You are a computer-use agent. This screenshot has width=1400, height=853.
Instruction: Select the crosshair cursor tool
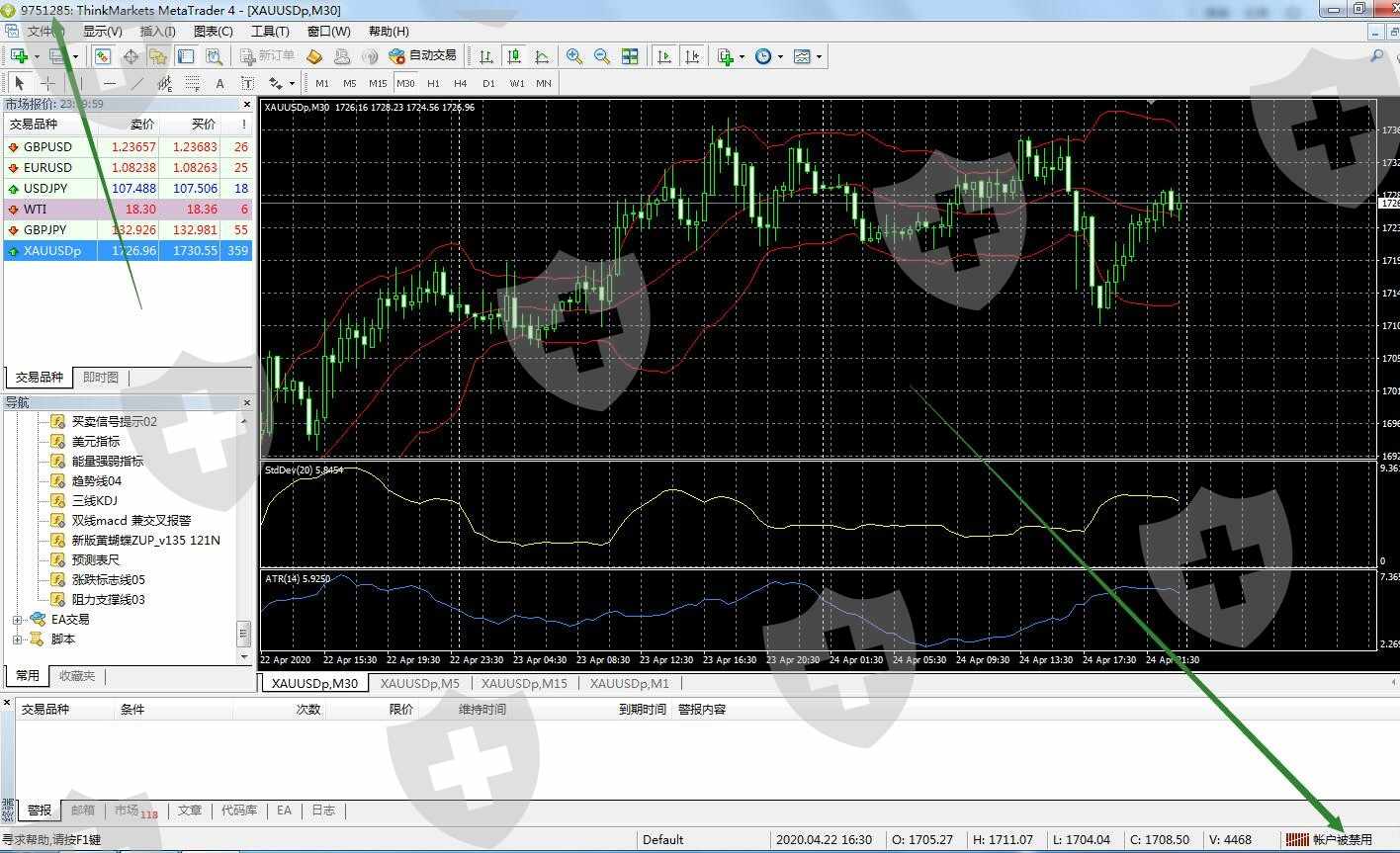click(x=46, y=84)
